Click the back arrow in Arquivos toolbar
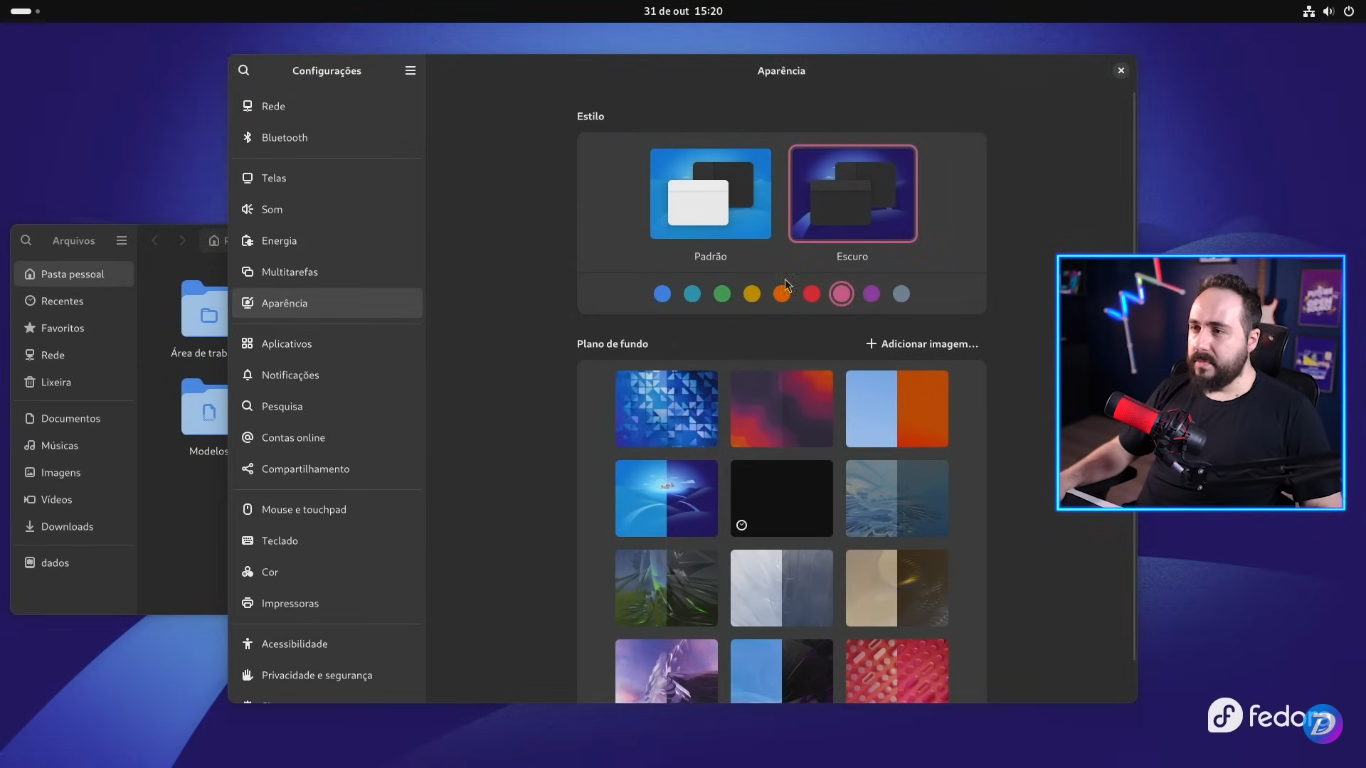The height and width of the screenshot is (768, 1366). (155, 240)
